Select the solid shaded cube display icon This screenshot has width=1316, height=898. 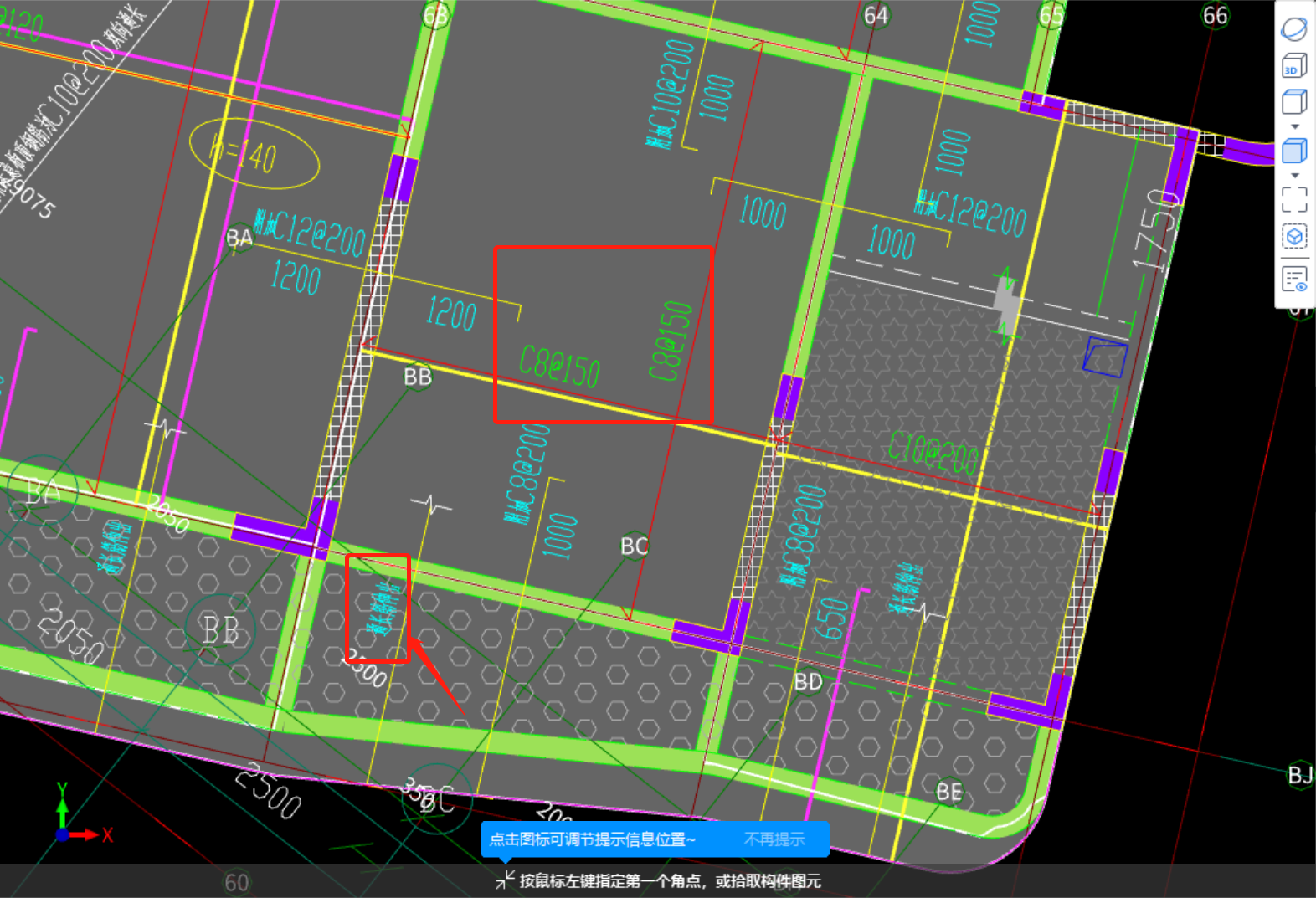(1293, 151)
